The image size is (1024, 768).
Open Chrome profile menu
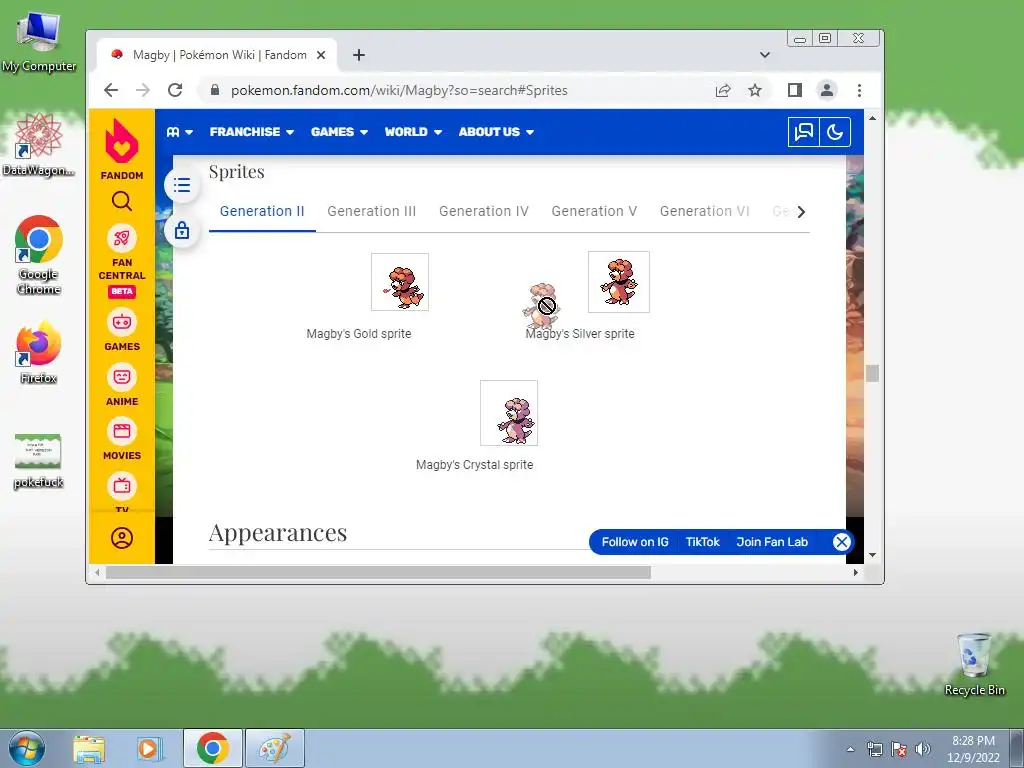click(827, 90)
